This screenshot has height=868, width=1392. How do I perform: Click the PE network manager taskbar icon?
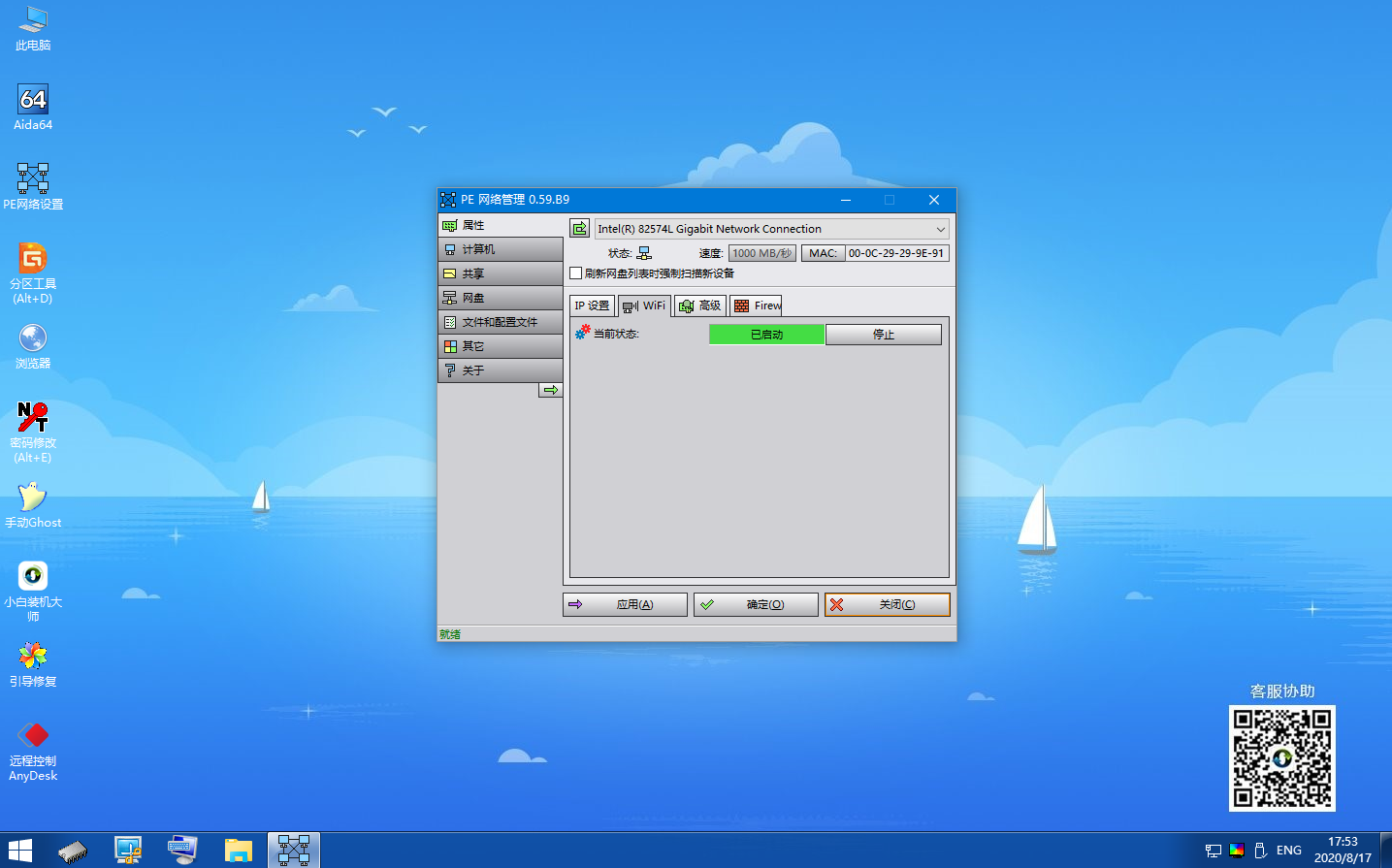(293, 849)
